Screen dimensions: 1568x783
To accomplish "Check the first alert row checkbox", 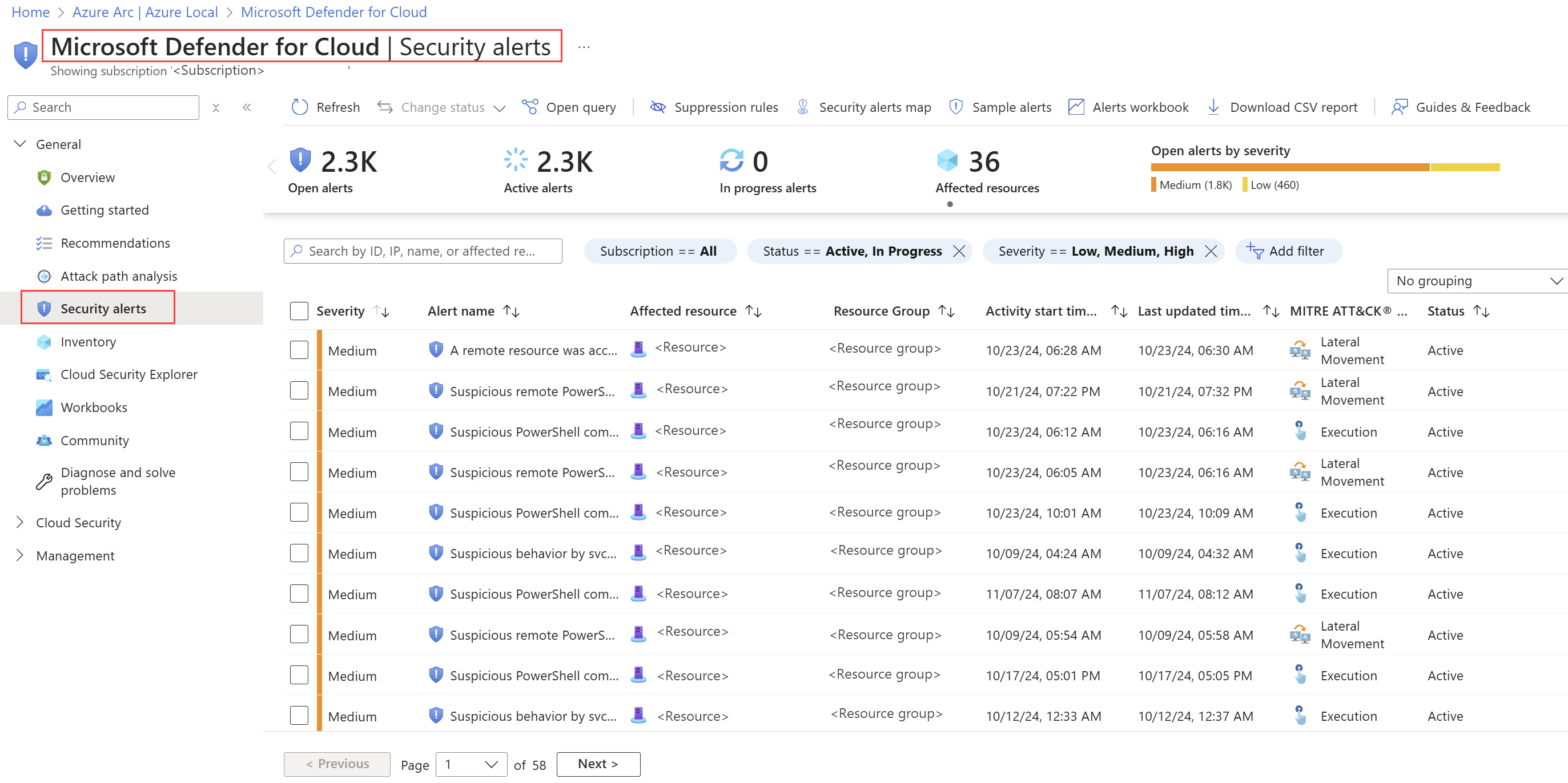I will [299, 350].
